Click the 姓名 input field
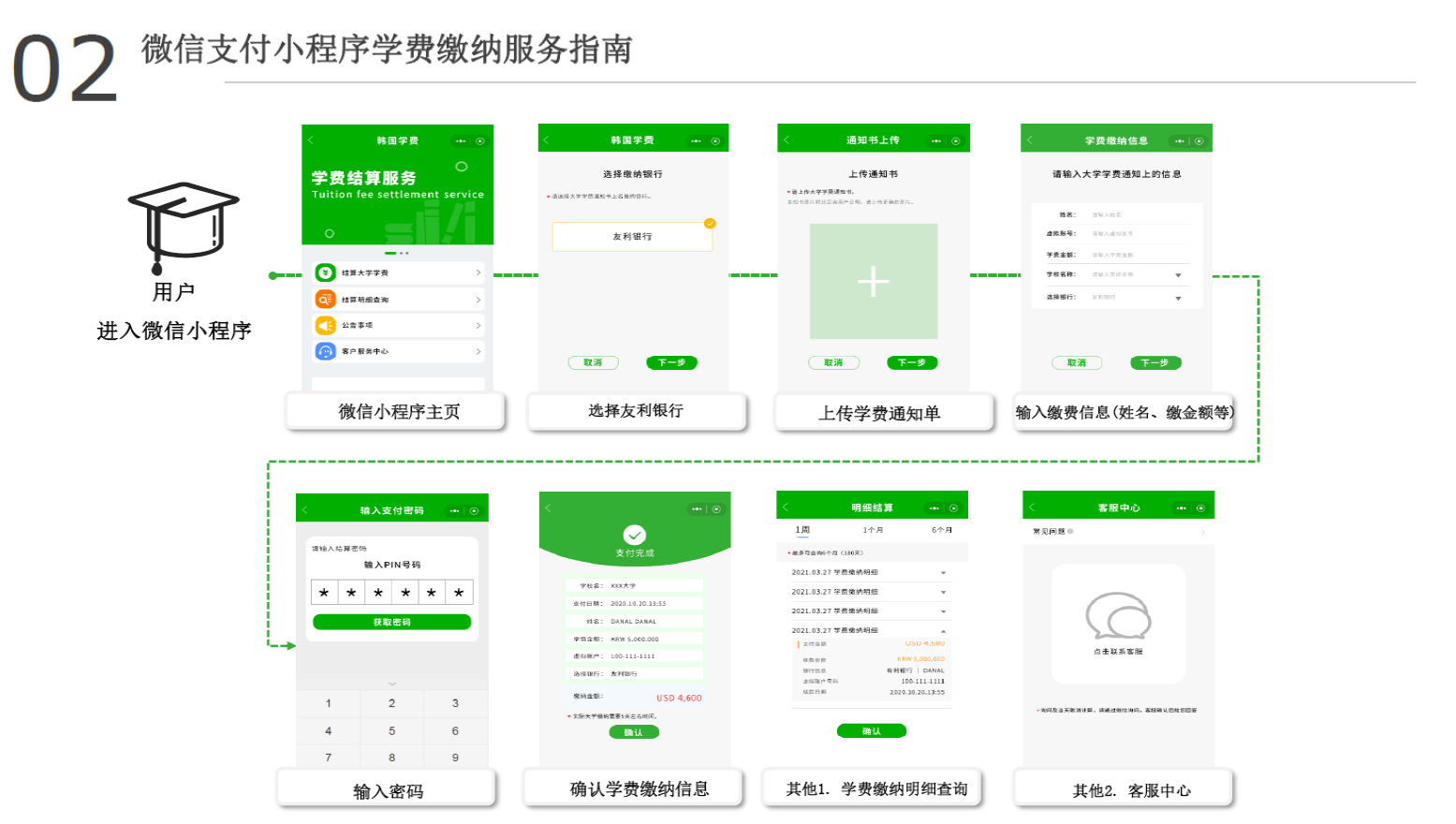The height and width of the screenshot is (824, 1456). 1140,214
